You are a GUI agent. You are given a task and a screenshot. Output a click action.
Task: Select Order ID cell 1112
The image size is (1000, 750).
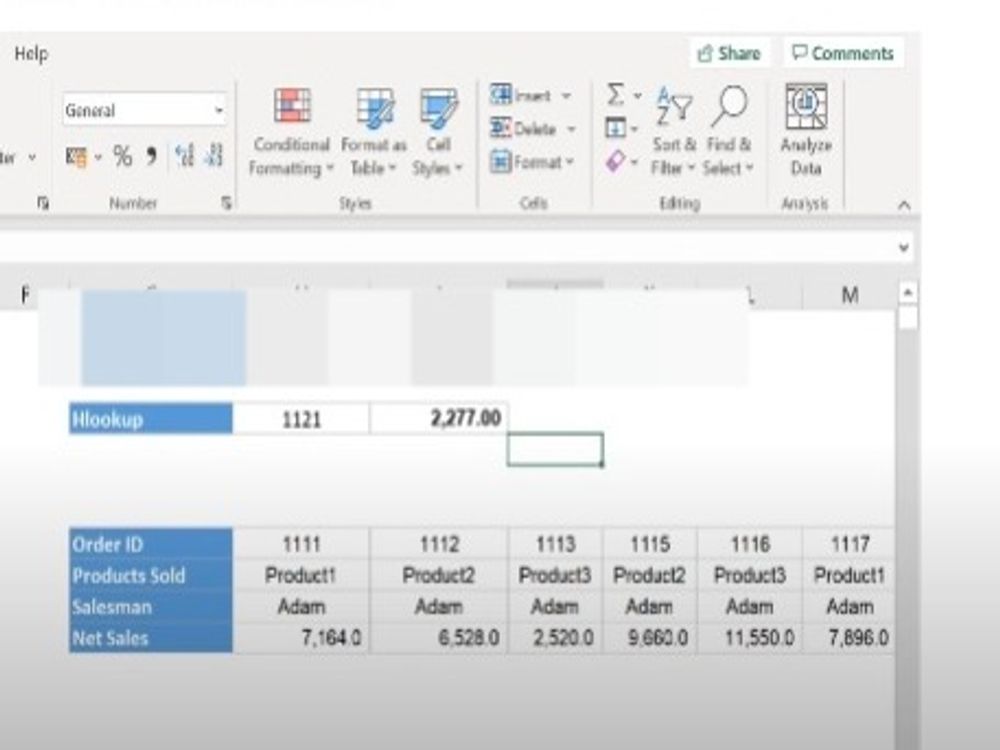439,544
